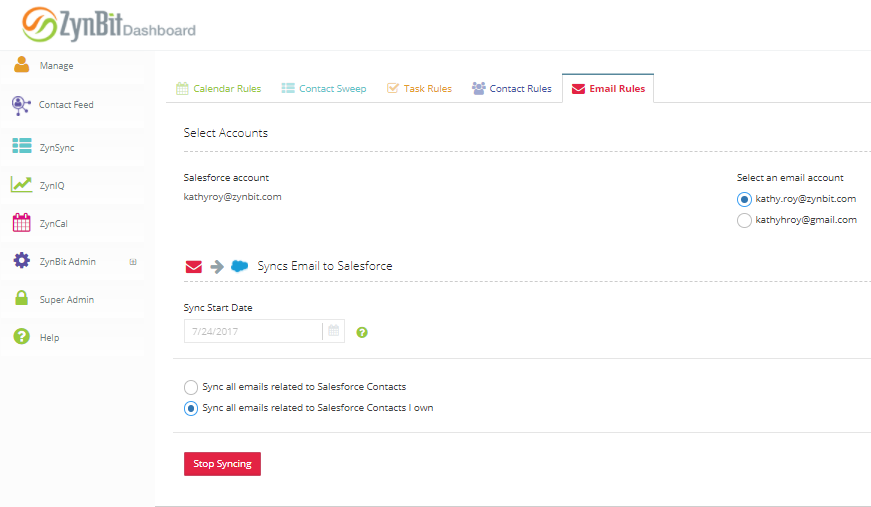Switch to the Calendar Rules tab
The width and height of the screenshot is (871, 507).
click(218, 88)
